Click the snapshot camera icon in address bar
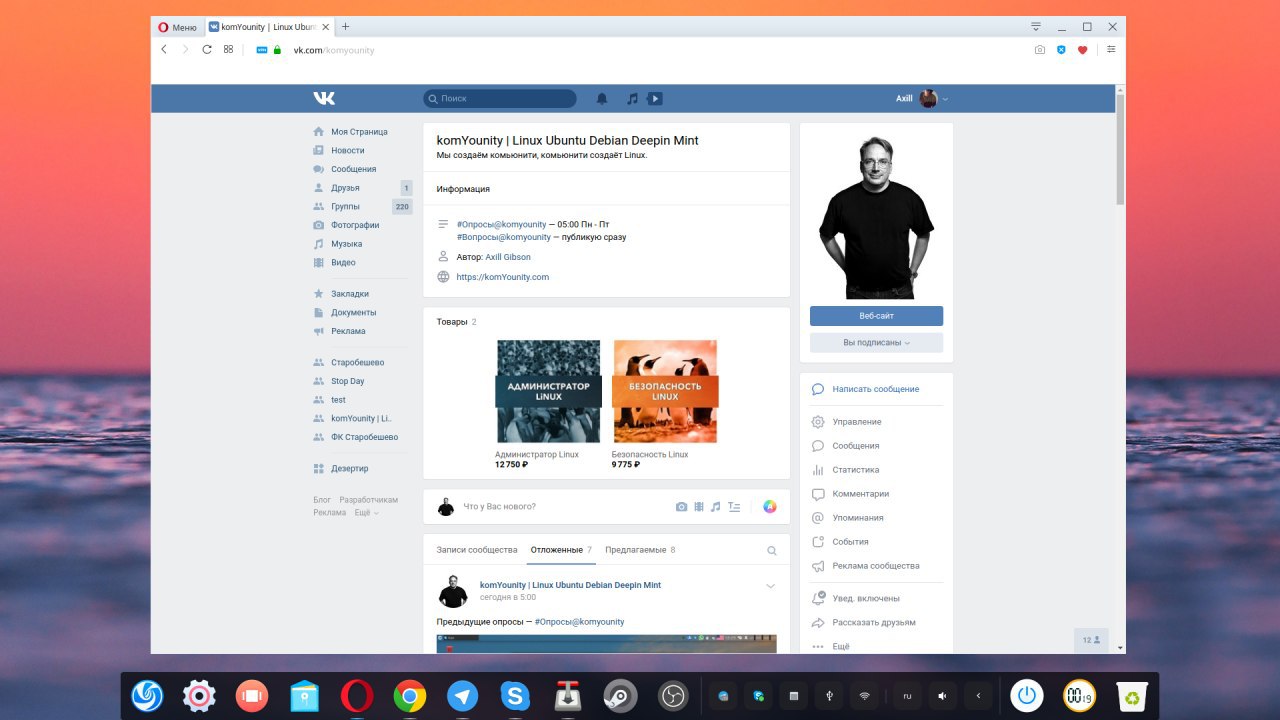Screen dimensions: 1280x720 pyautogui.click(x=1040, y=49)
